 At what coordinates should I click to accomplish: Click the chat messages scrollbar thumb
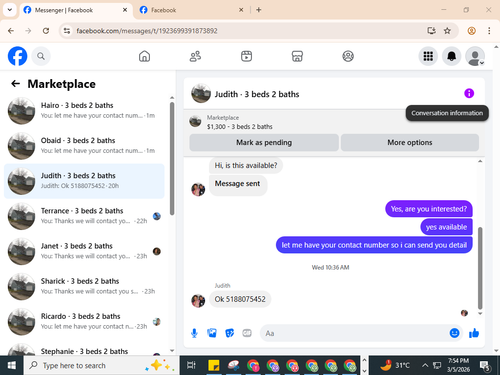[480, 268]
